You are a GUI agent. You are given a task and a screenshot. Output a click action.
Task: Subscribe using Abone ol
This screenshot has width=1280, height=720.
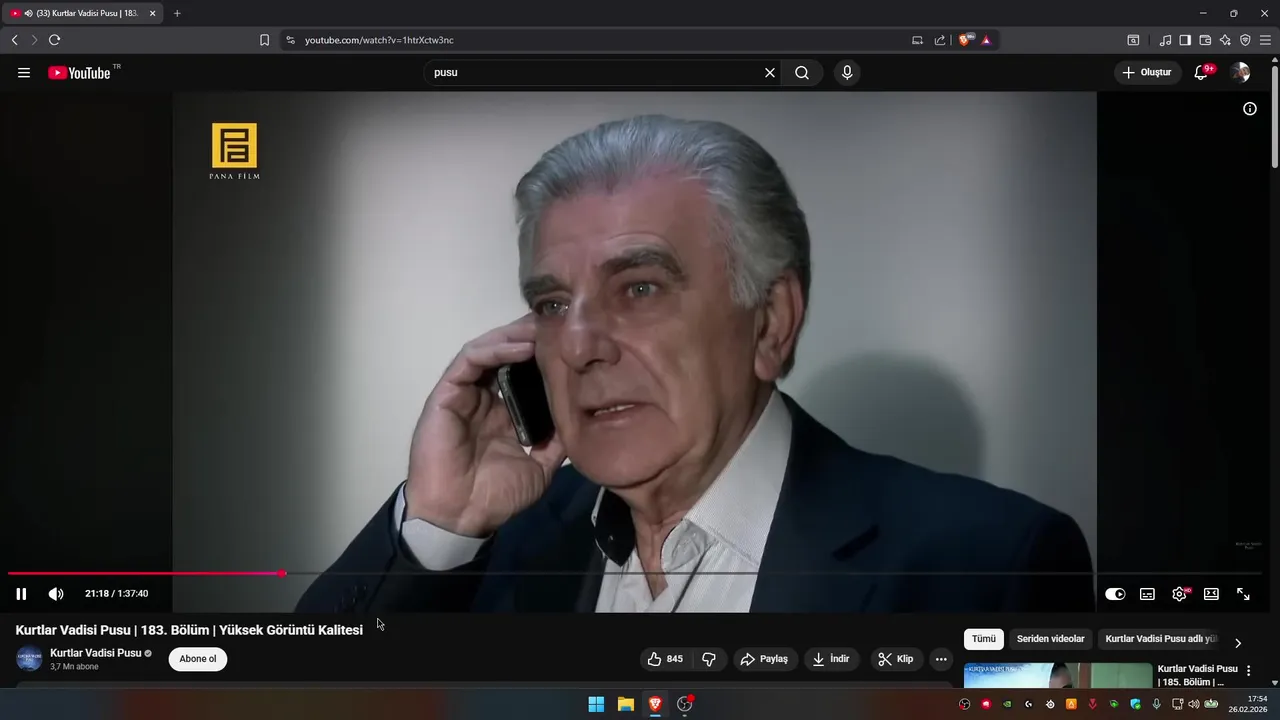pyautogui.click(x=198, y=659)
